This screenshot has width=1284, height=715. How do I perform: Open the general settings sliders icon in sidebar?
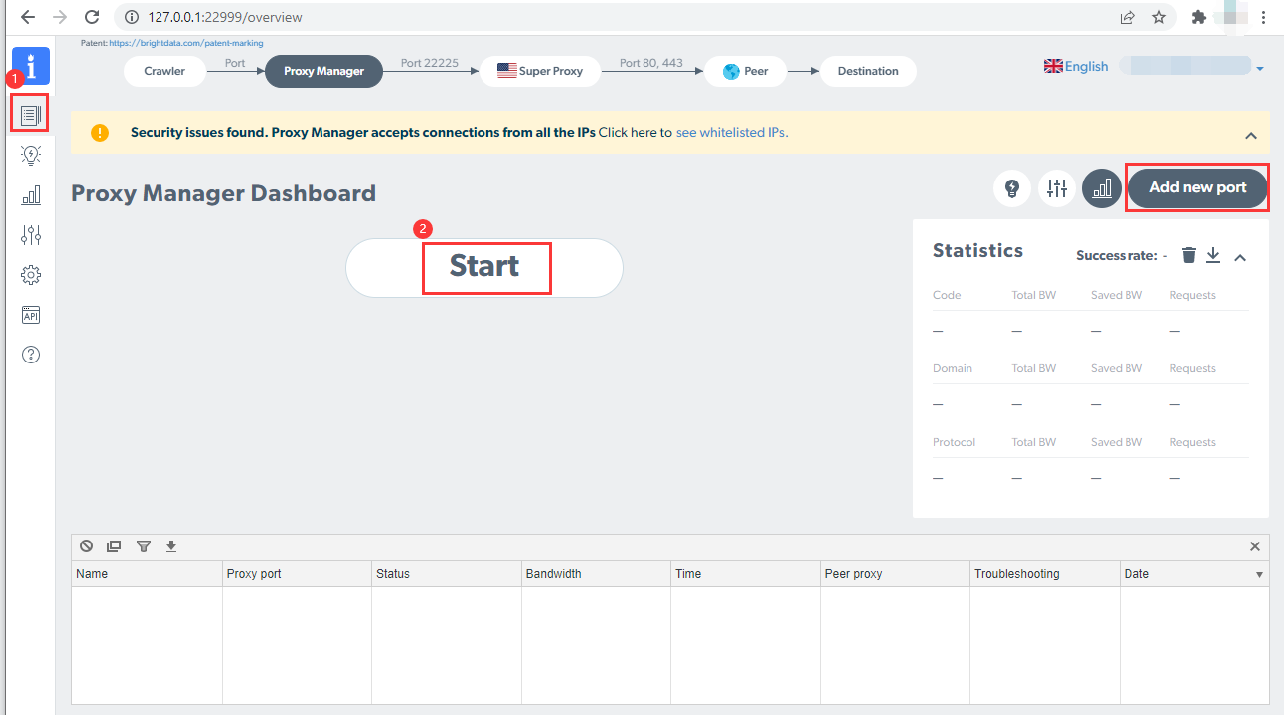[x=30, y=234]
